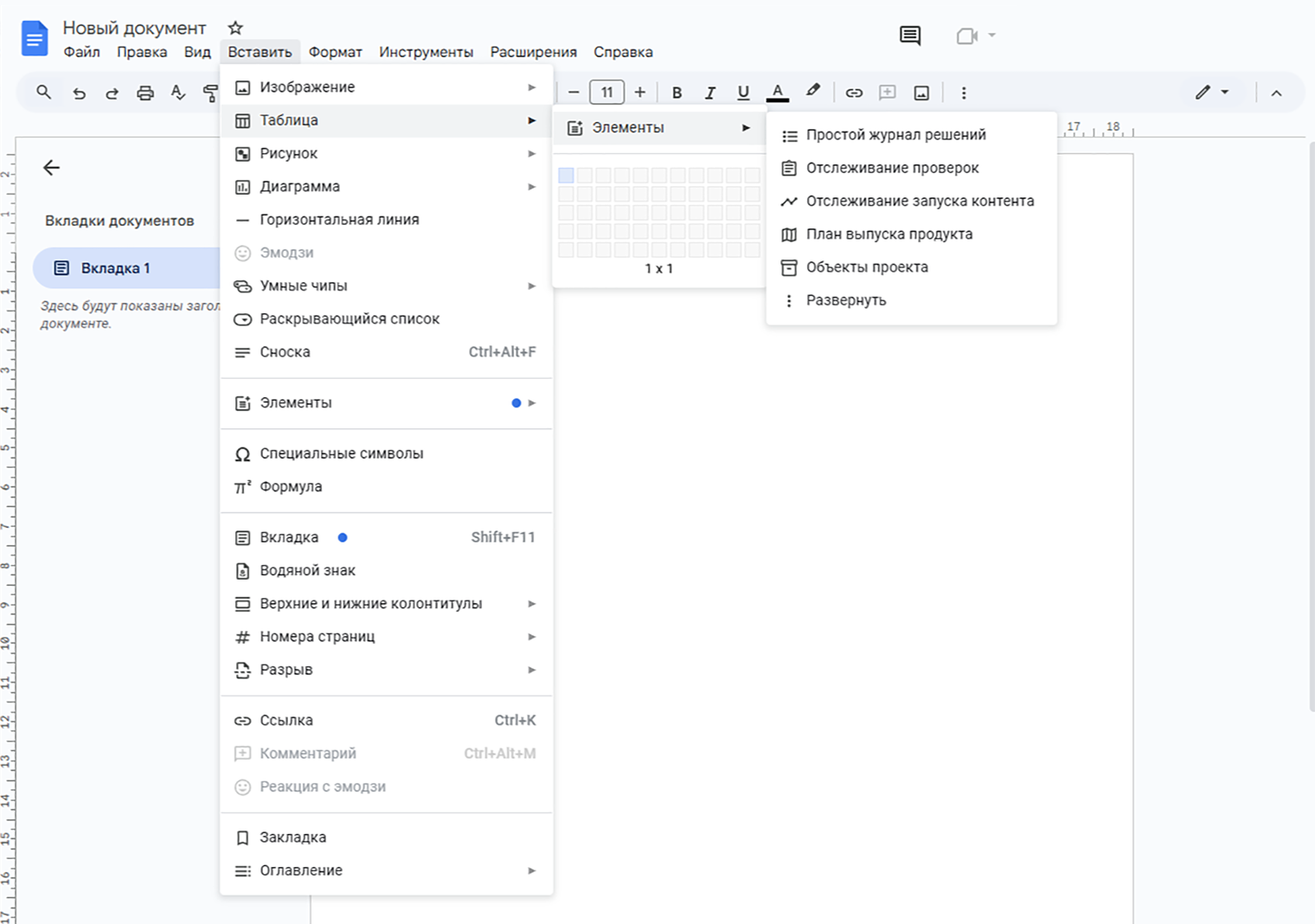Image resolution: width=1315 pixels, height=924 pixels.
Task: Choose Отслеживание запуска контента
Action: click(912, 201)
